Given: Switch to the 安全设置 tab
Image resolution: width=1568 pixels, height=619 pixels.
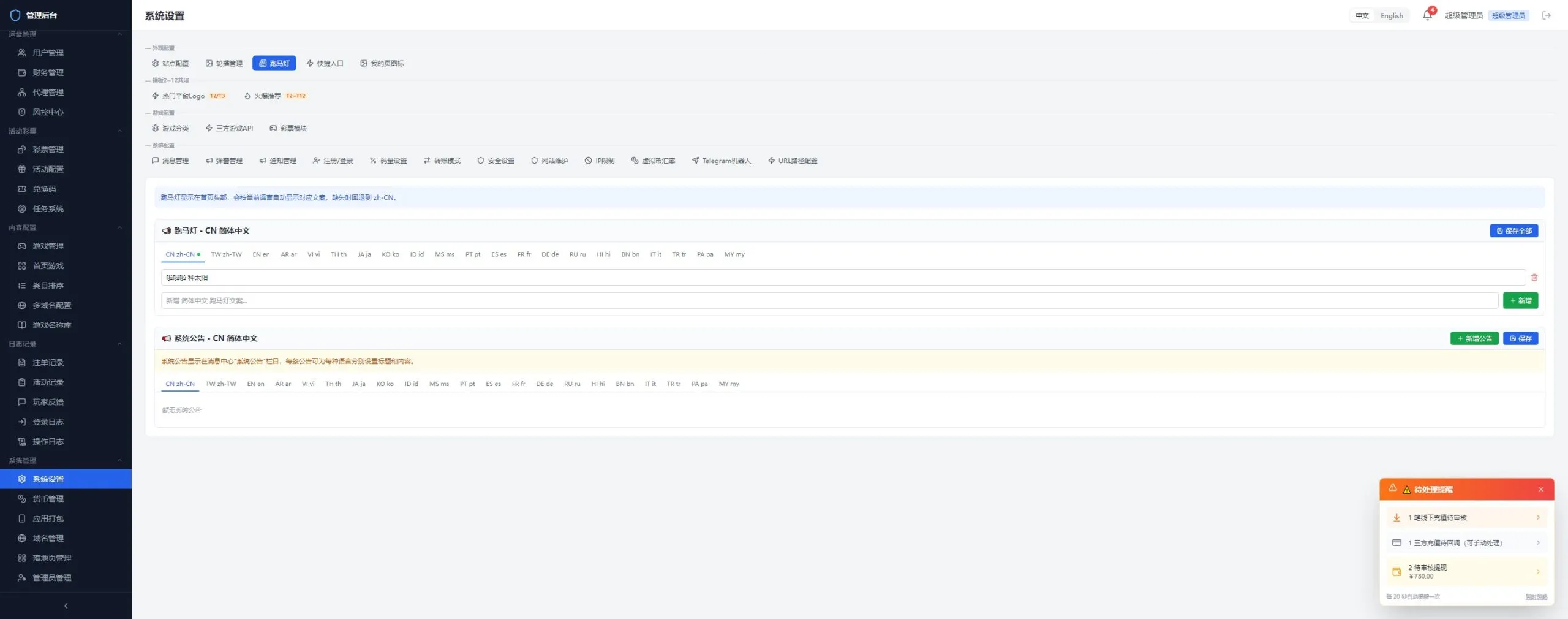Looking at the screenshot, I should pyautogui.click(x=496, y=161).
